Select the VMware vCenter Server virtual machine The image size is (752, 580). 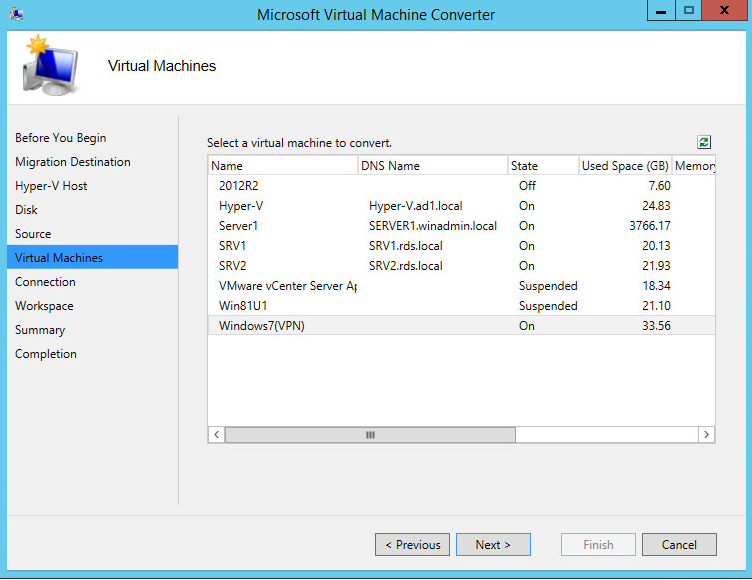click(461, 285)
